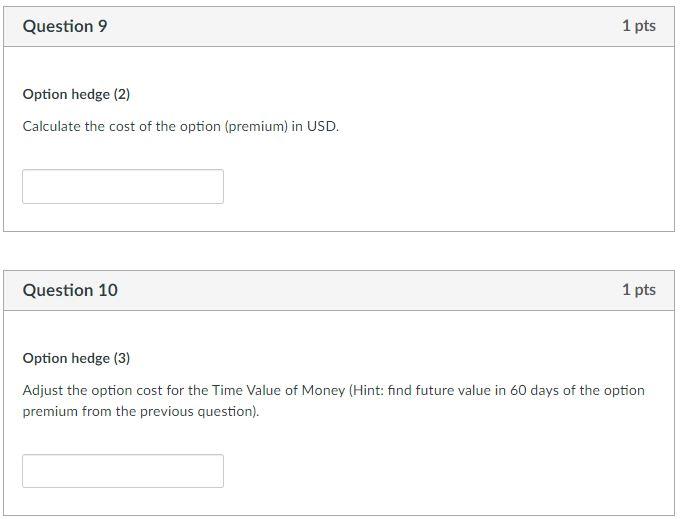Click the word "Calculate" in Question 9
690x519 pixels.
point(51,127)
